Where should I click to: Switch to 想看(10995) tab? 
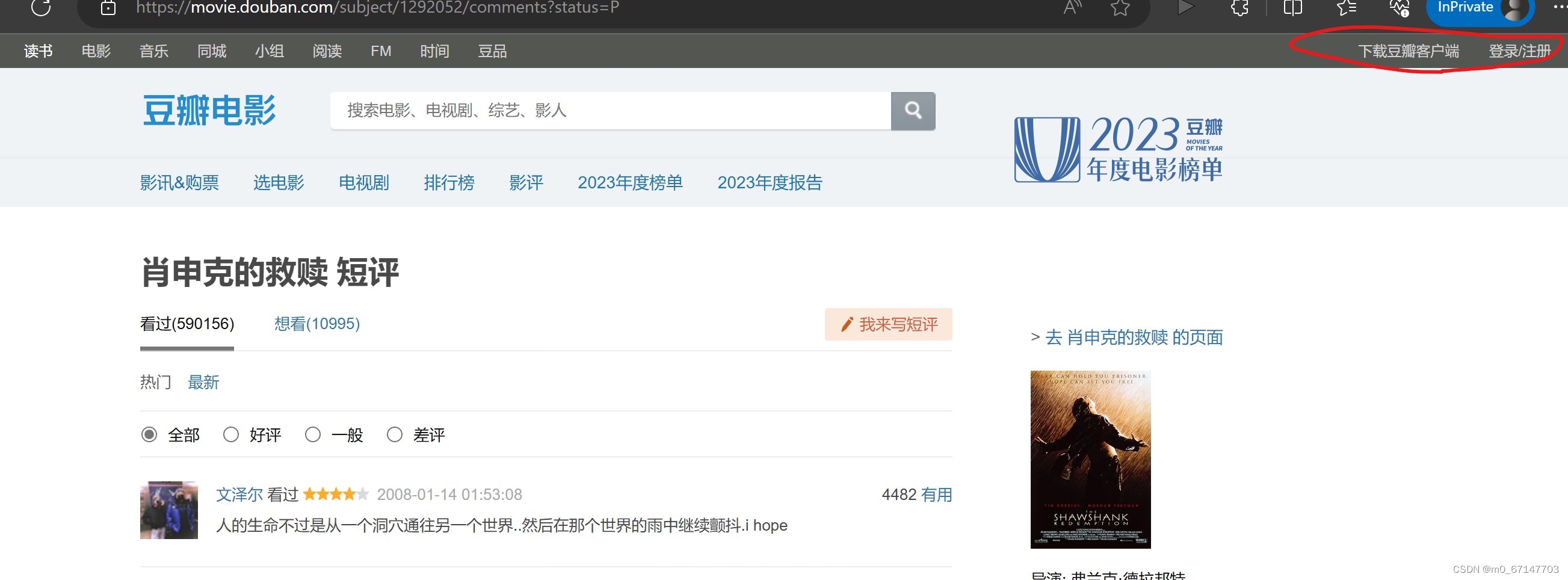coord(317,324)
